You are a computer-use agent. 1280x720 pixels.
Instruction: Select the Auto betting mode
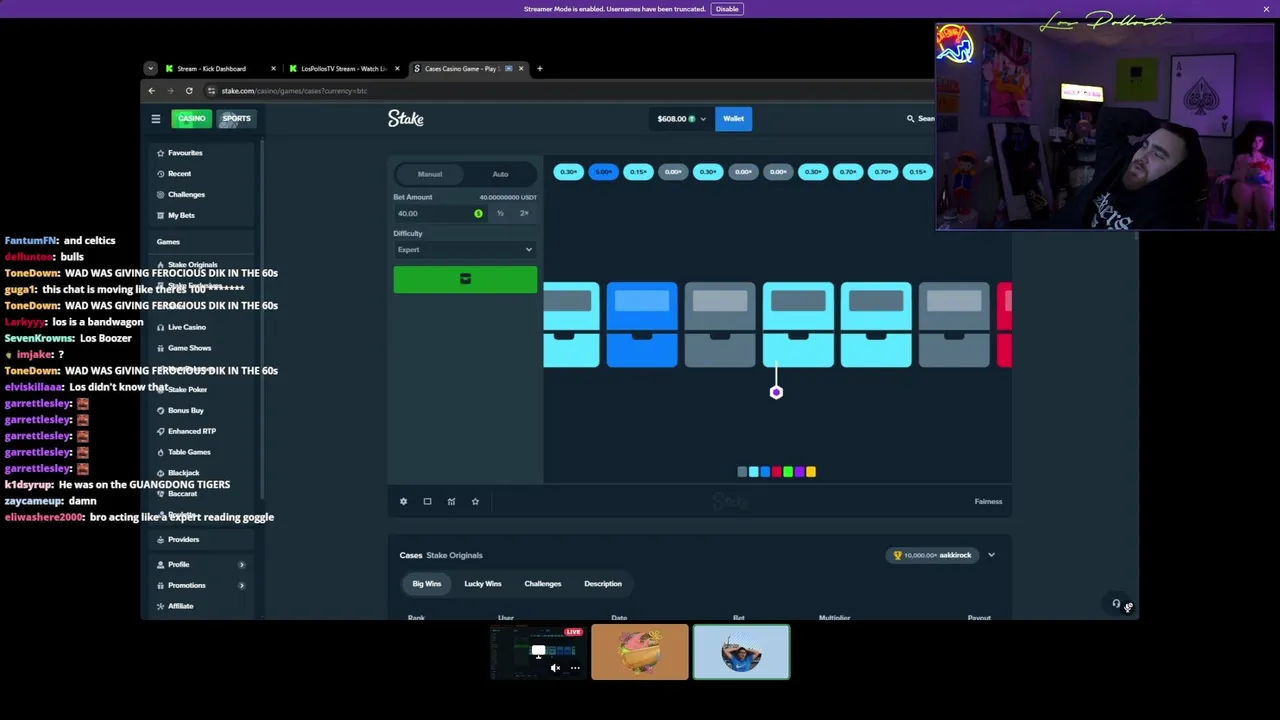tap(500, 174)
